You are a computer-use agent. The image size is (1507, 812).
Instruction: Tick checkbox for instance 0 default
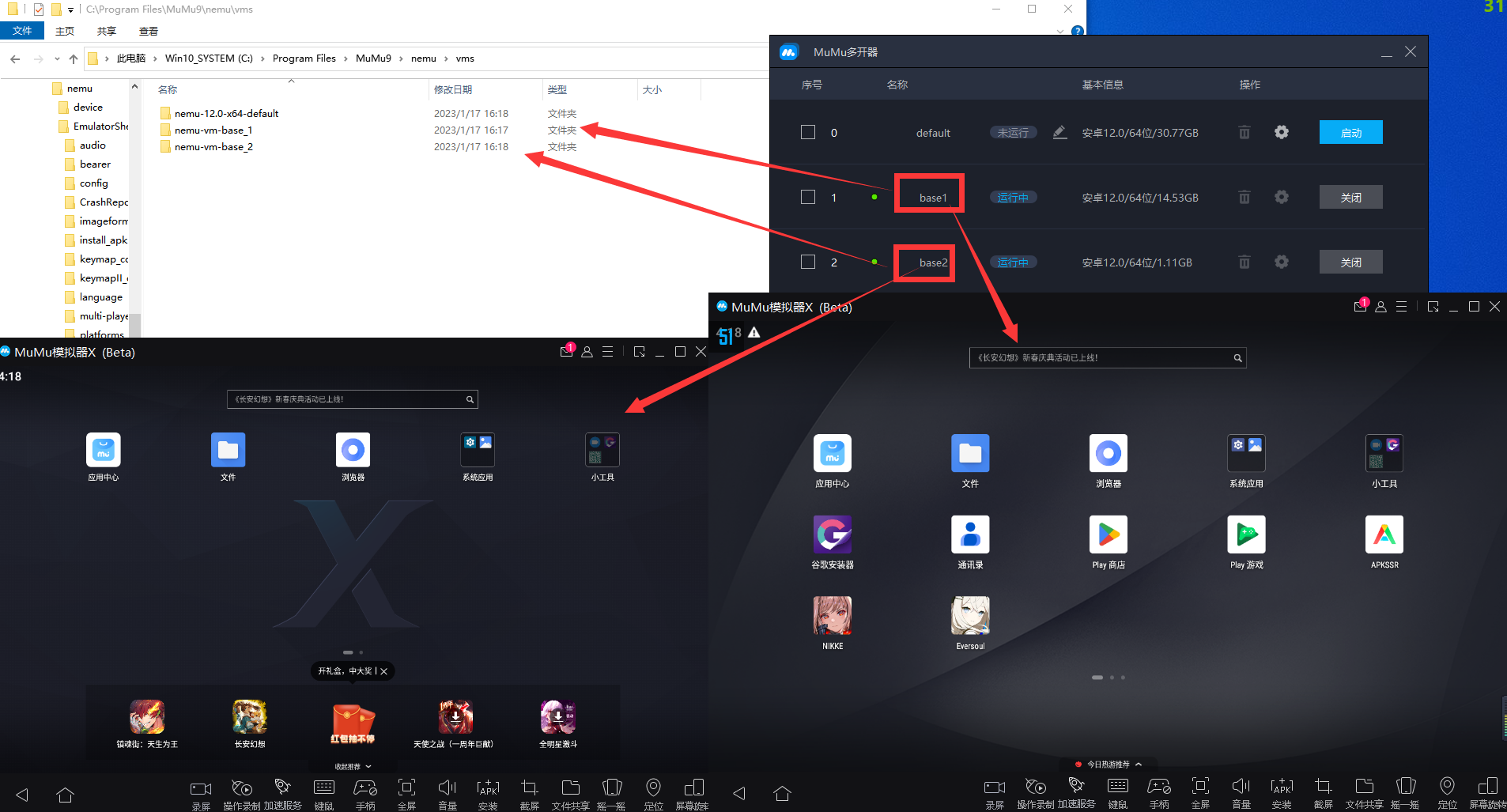[x=808, y=132]
